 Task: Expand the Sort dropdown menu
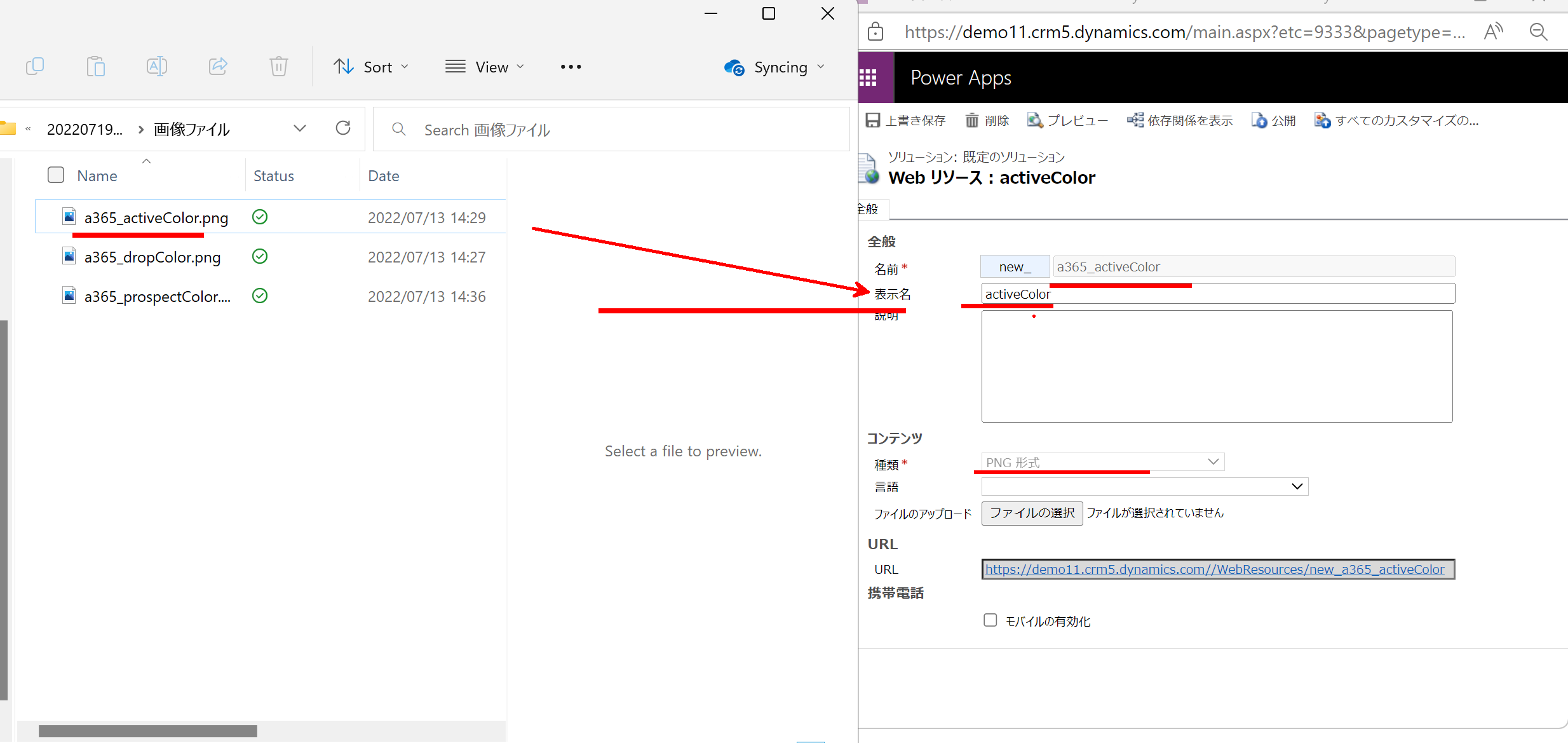pyautogui.click(x=371, y=67)
